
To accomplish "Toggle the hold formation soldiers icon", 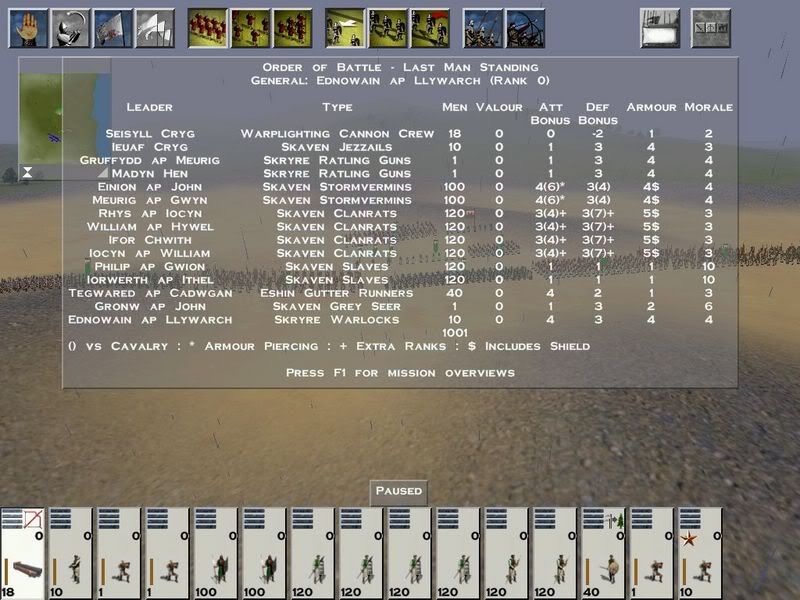I will coord(388,29).
